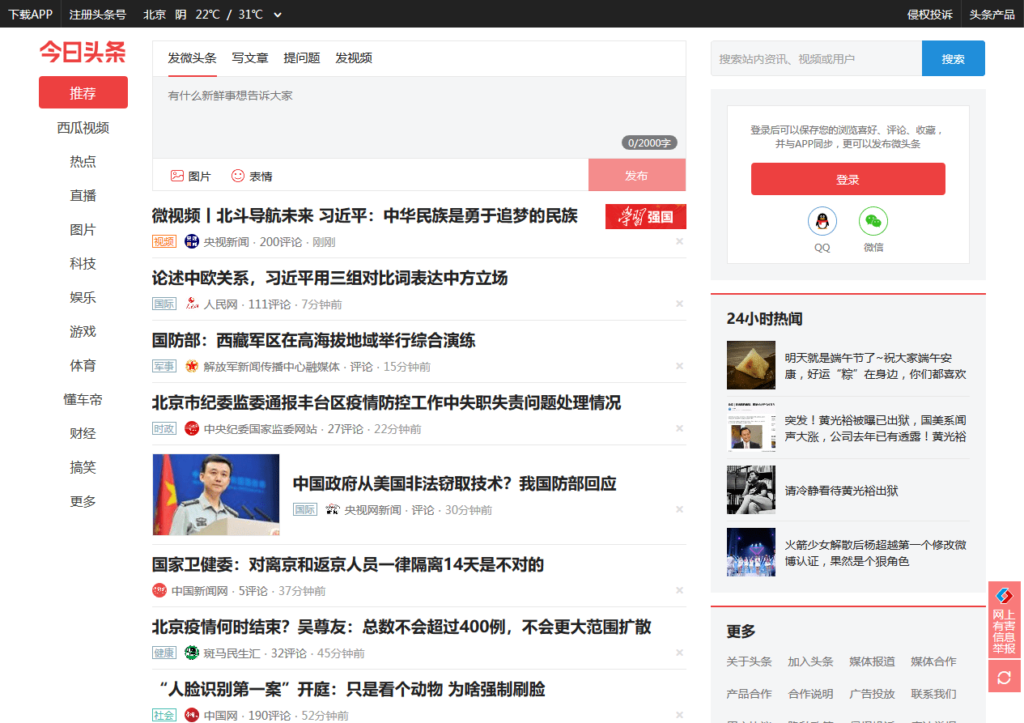Click the refresh icon at bottom right
Screen dimensions: 1024x723
click(x=1004, y=677)
